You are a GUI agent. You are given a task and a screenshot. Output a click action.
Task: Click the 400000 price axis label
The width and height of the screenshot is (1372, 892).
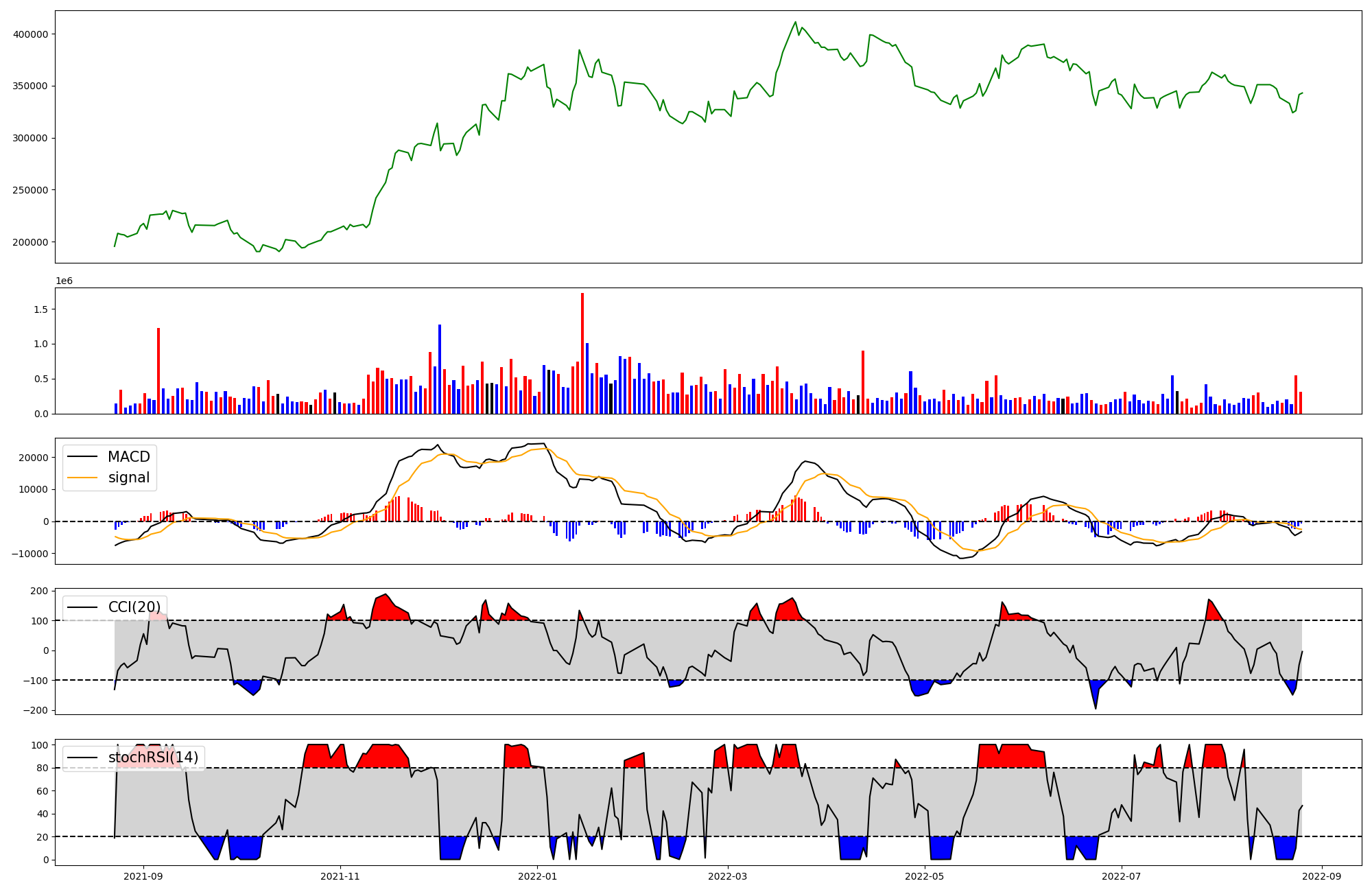point(30,34)
